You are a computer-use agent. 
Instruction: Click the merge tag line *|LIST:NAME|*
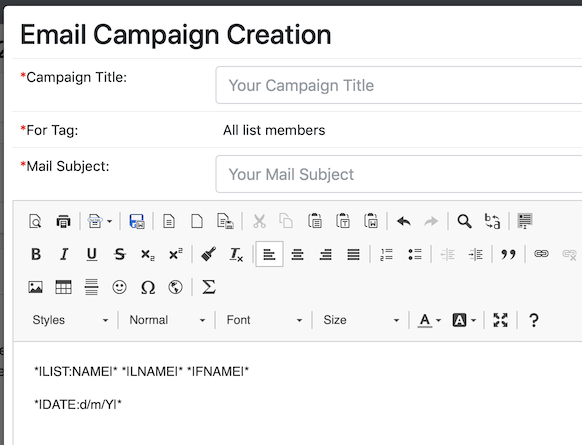click(x=75, y=371)
